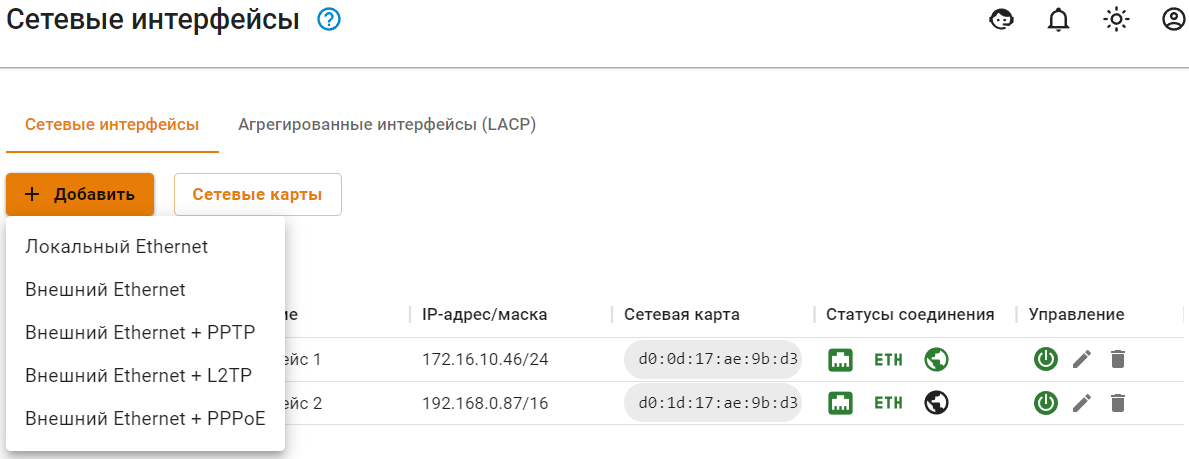Toggle power for the 192.168.0.87/16 interface

pos(1046,403)
